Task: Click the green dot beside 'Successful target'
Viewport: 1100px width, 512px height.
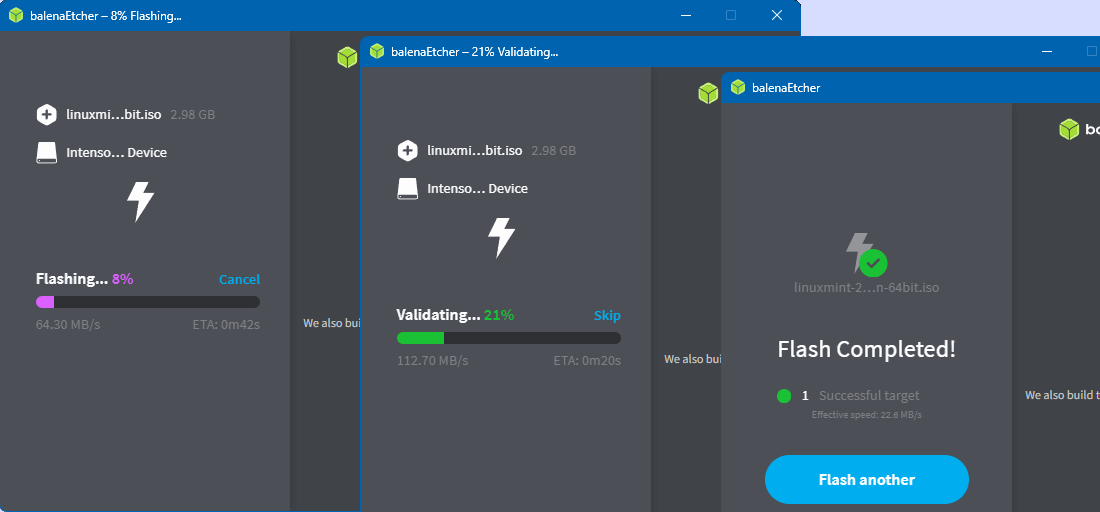Action: pyautogui.click(x=784, y=396)
